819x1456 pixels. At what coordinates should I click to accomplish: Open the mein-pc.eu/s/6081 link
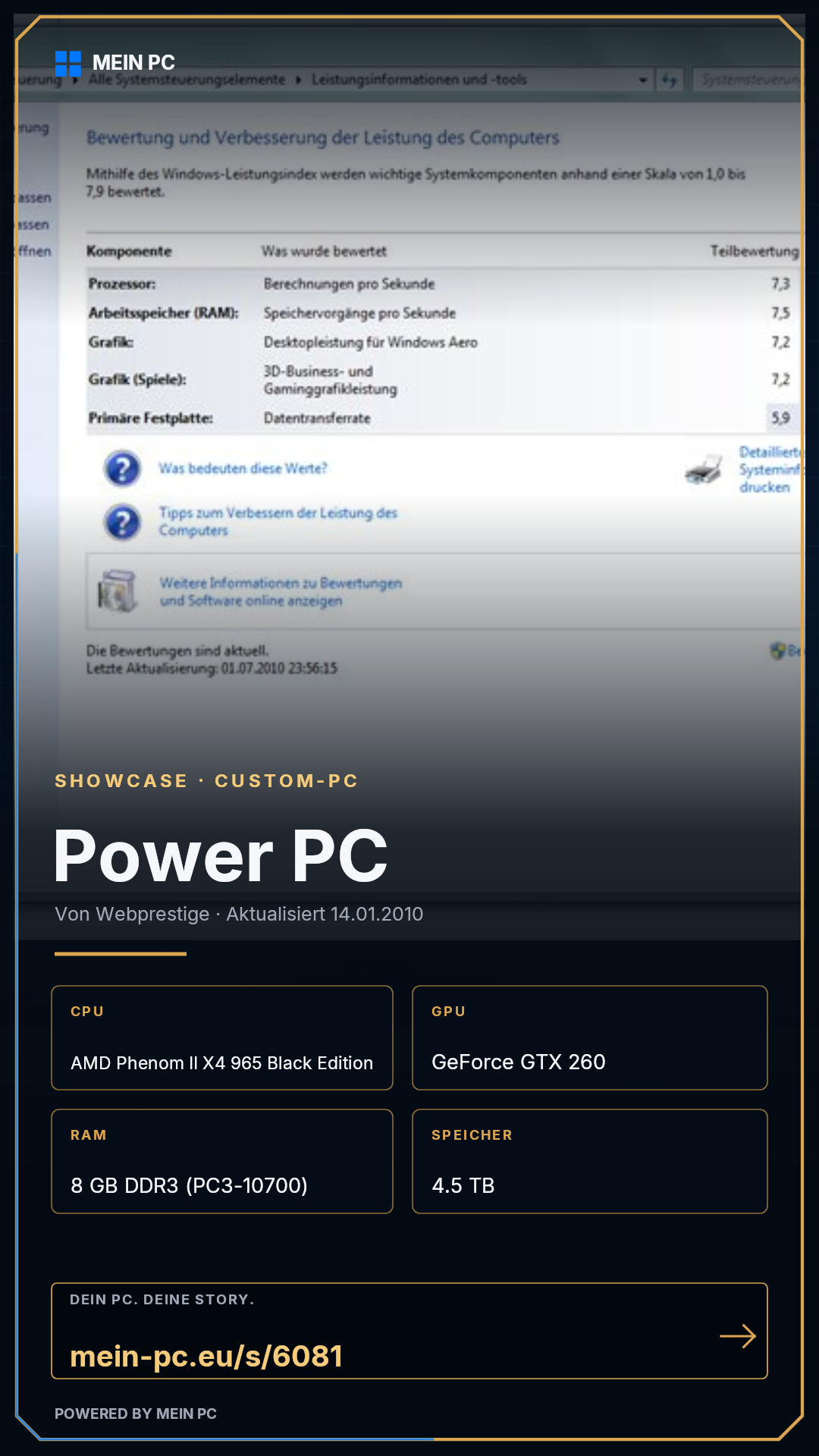pos(206,1356)
